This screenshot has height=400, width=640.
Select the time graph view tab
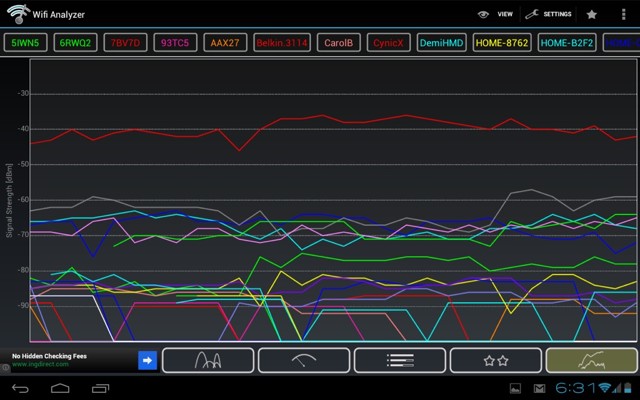click(592, 360)
